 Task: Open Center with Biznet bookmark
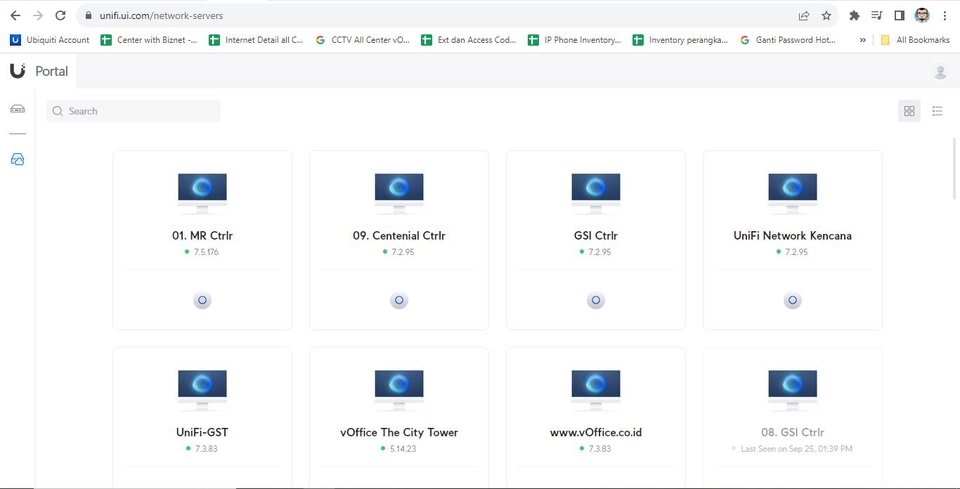[149, 40]
